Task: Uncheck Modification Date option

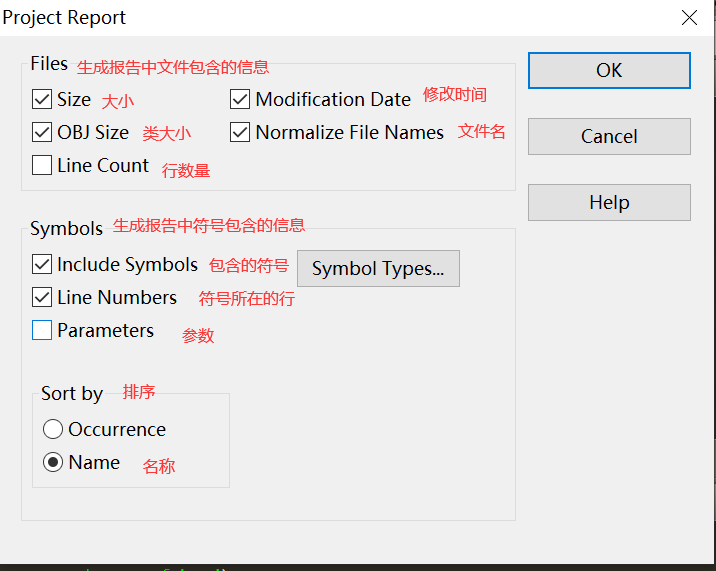Action: 240,99
